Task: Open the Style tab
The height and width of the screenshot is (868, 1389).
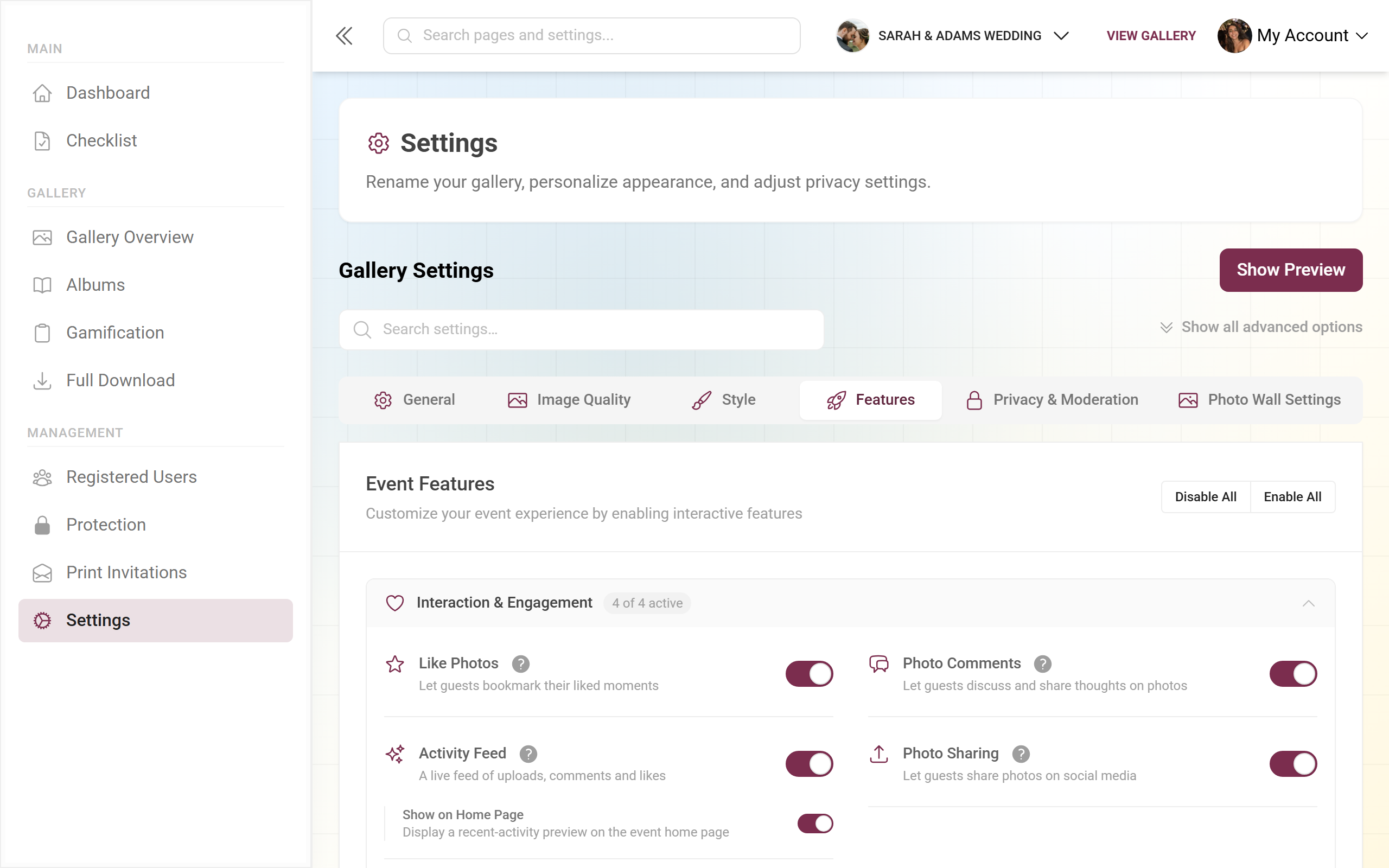Action: pos(723,400)
